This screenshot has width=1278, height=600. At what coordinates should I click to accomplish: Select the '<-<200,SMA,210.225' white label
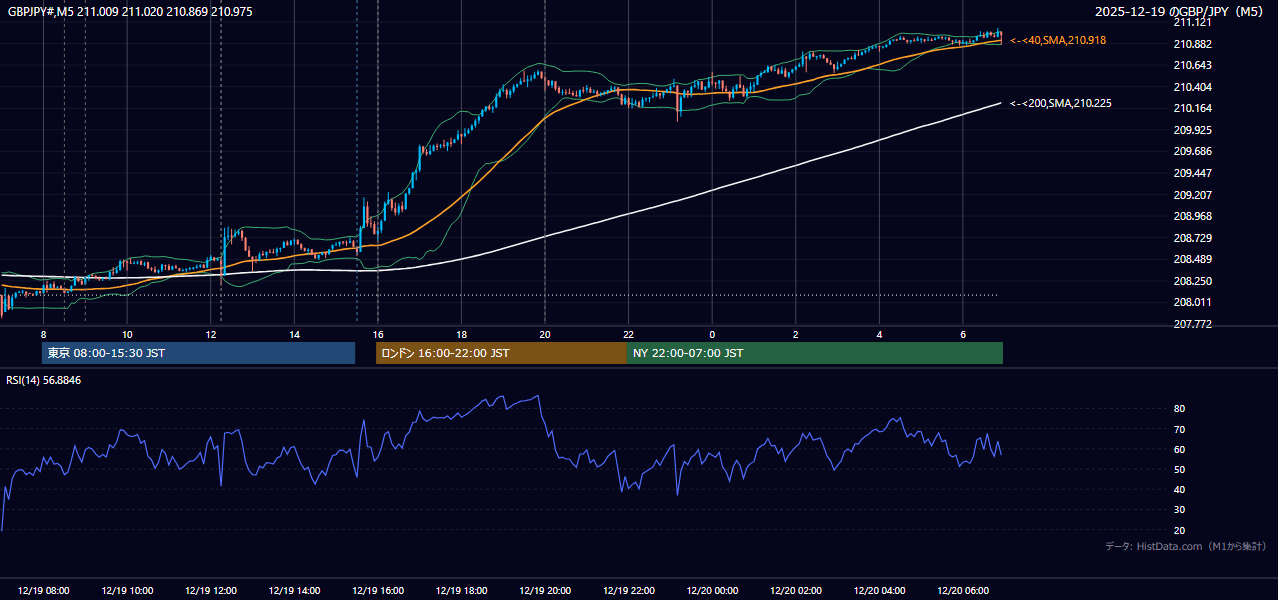[1061, 103]
